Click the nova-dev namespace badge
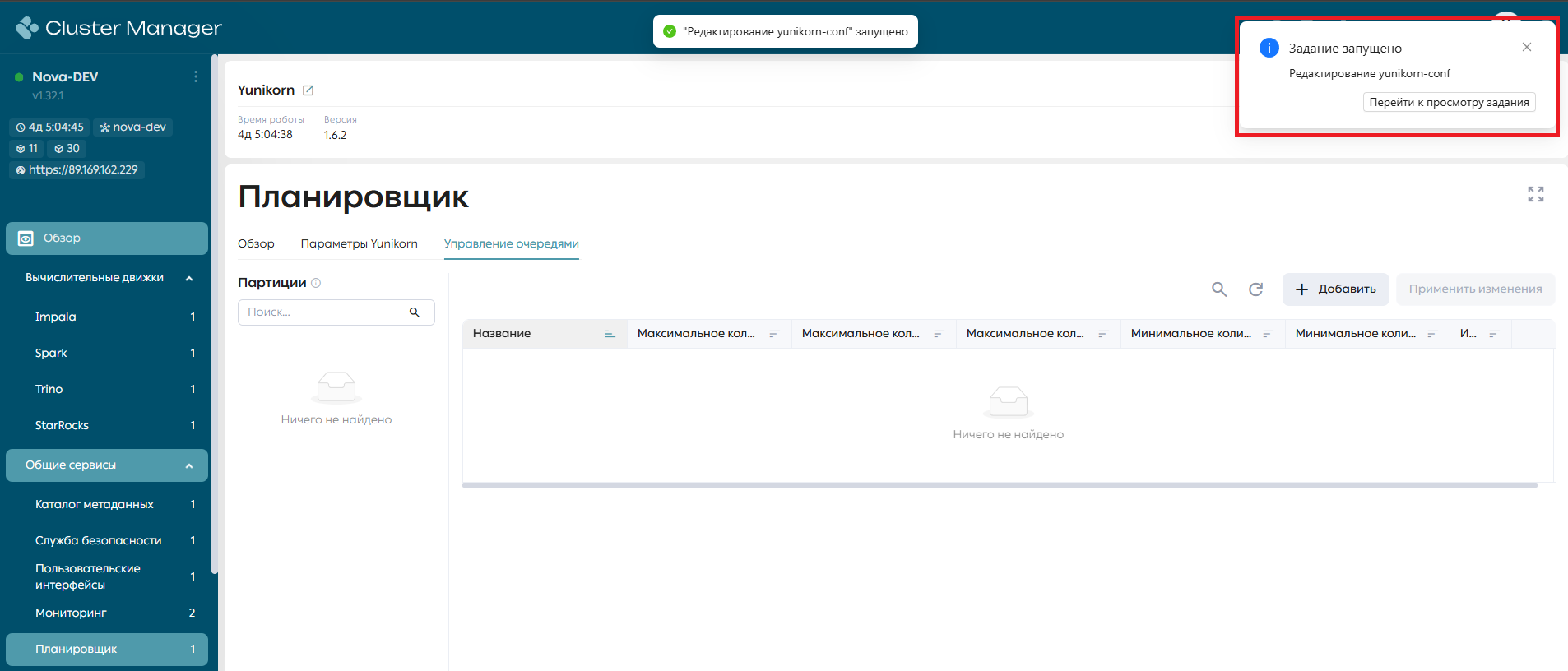The image size is (1568, 671). (x=132, y=127)
